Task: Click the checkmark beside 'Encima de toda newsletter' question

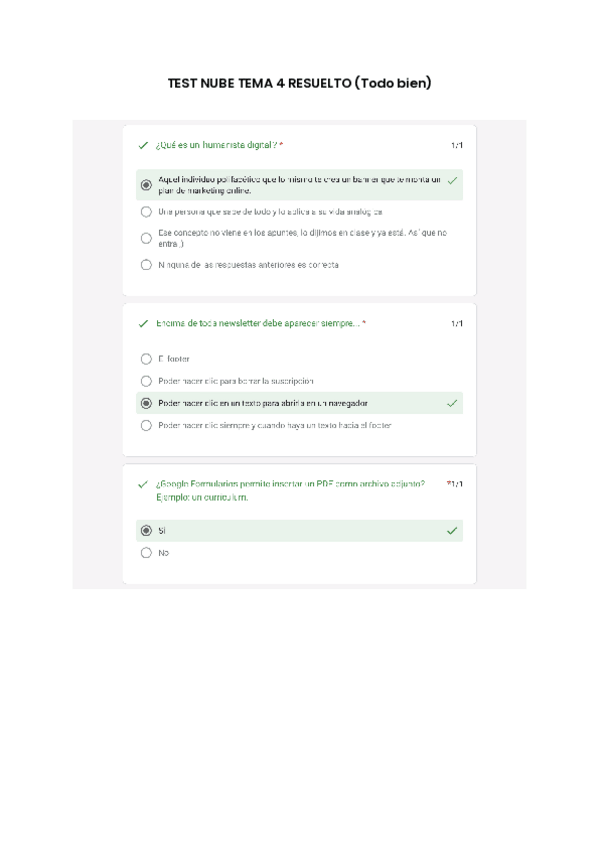Action: [143, 323]
